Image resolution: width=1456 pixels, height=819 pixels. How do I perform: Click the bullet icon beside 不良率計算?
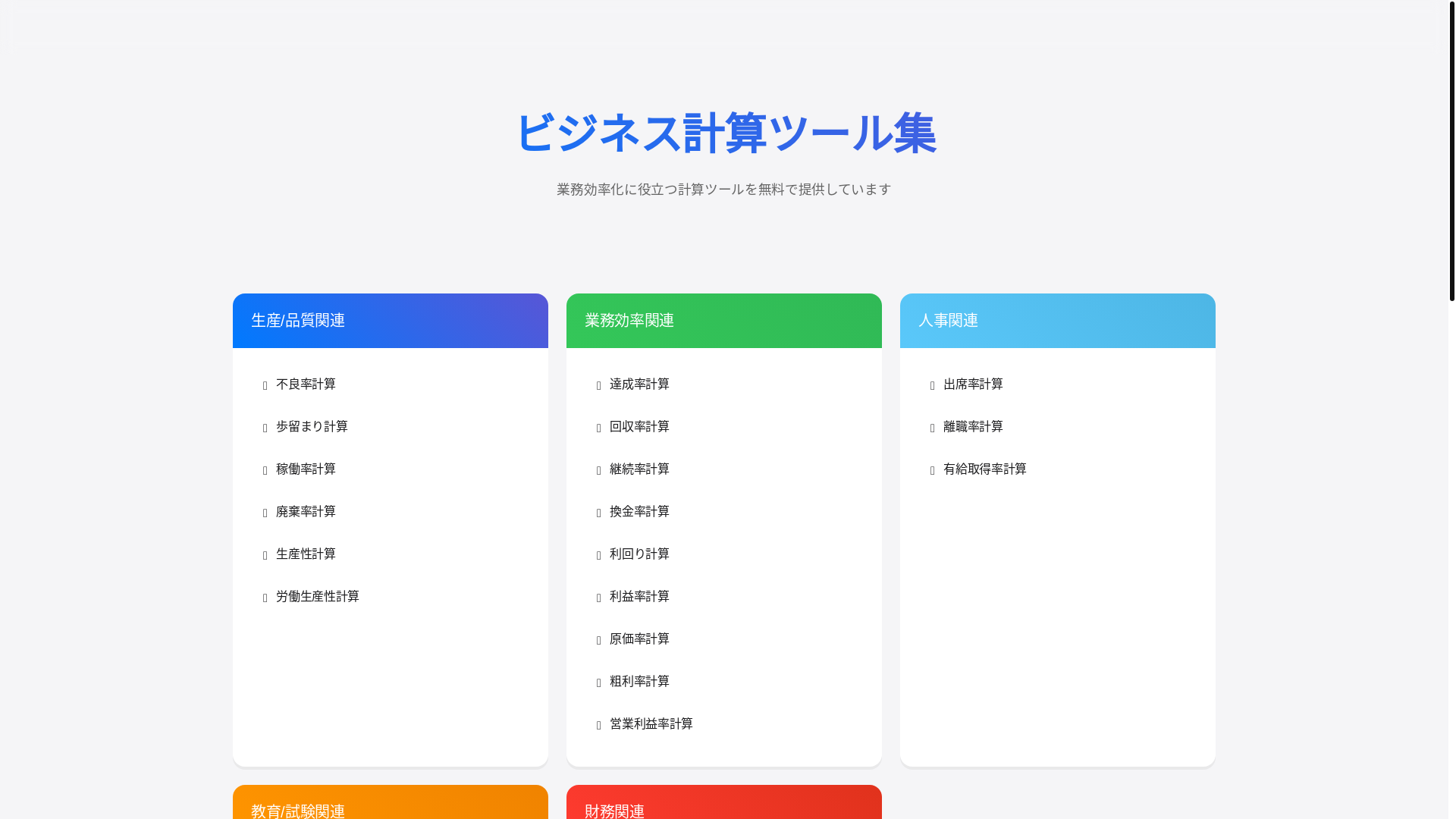(265, 386)
